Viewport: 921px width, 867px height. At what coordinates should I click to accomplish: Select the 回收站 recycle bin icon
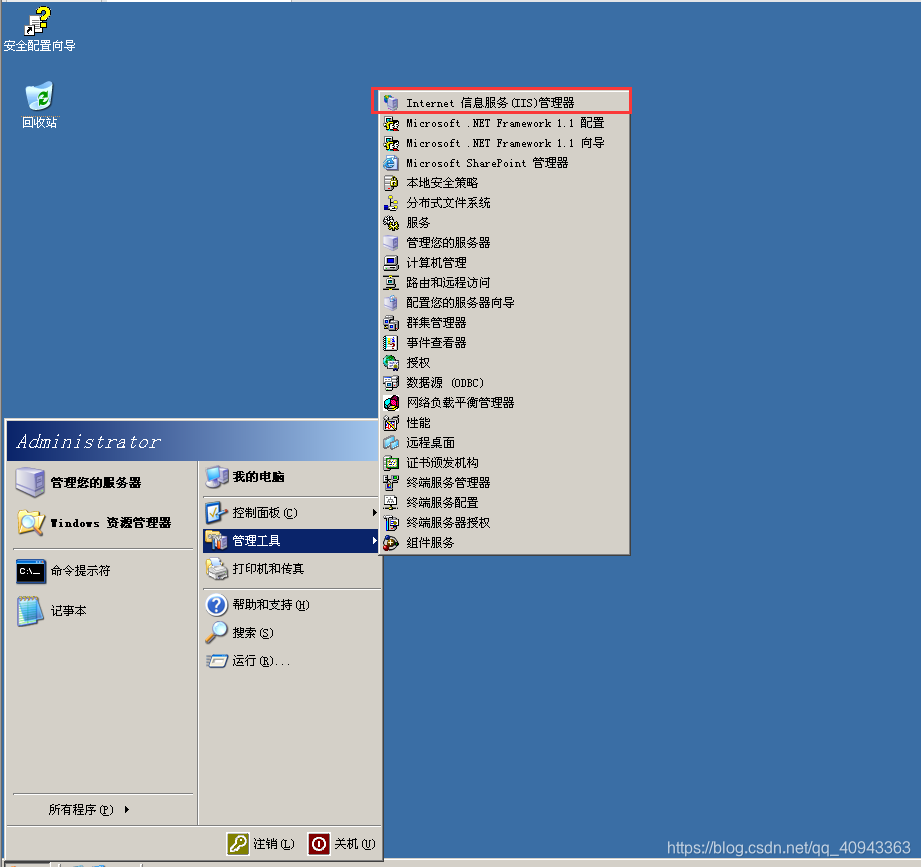39,96
